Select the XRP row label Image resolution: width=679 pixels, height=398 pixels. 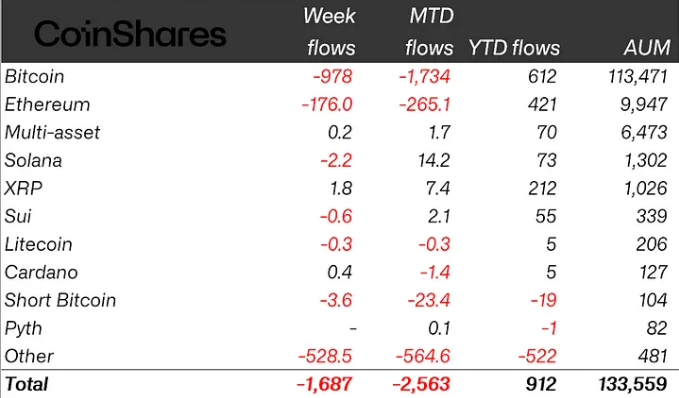coord(23,188)
